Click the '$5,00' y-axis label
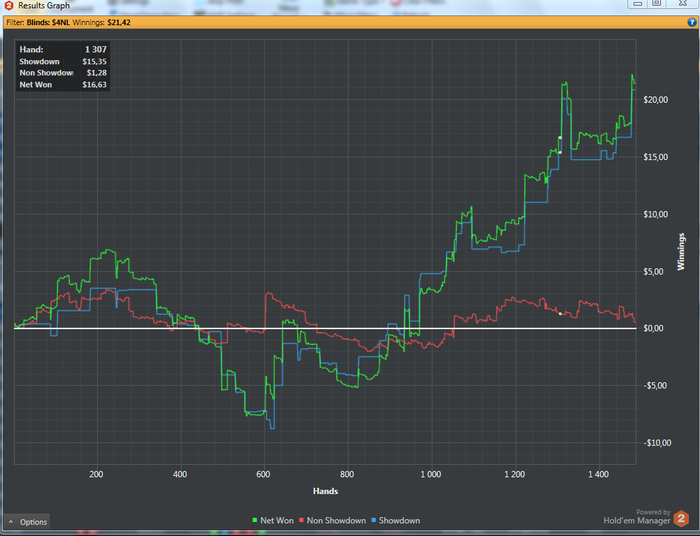 654,271
